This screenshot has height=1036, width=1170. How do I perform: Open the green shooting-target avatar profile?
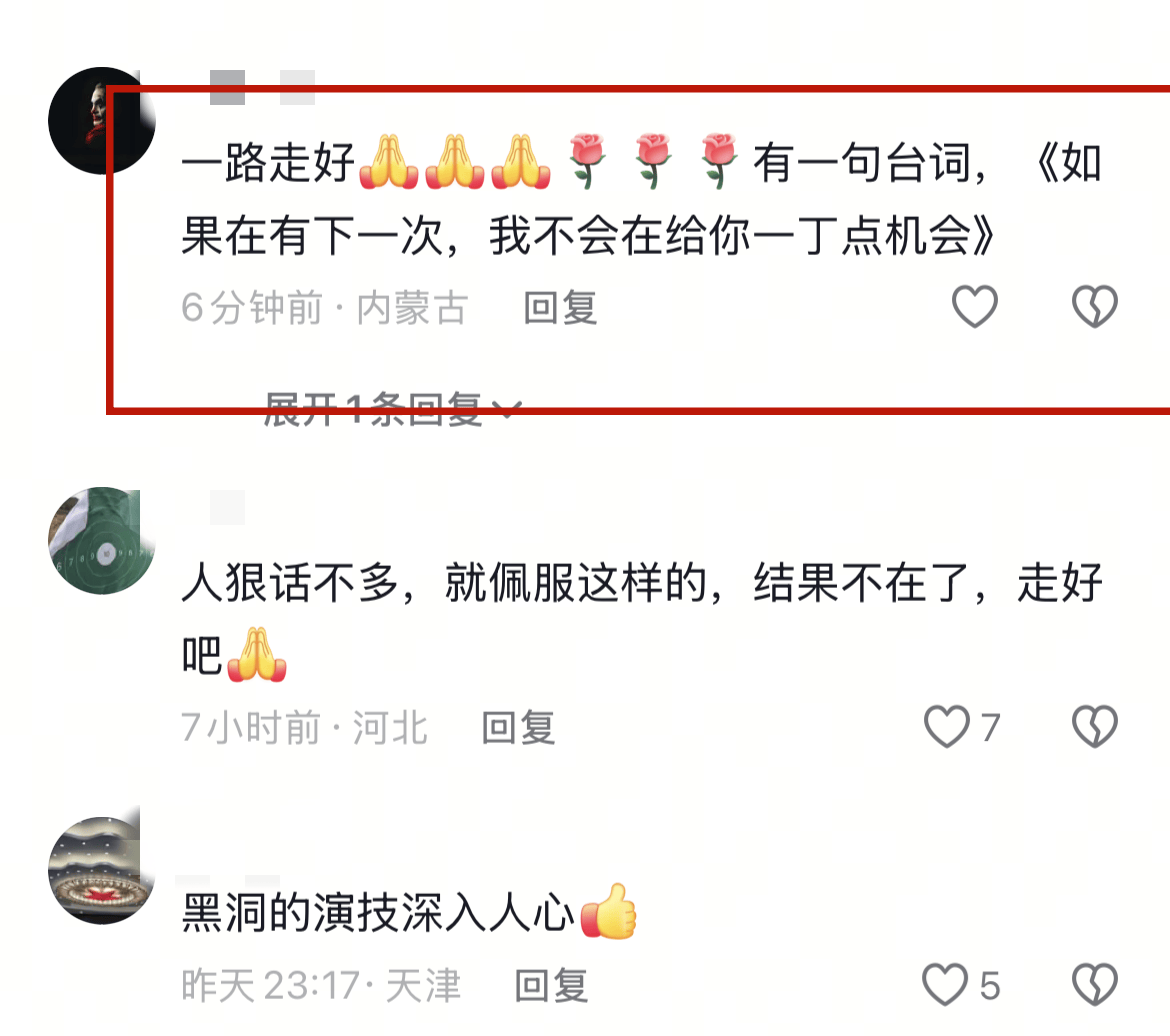pyautogui.click(x=101, y=540)
